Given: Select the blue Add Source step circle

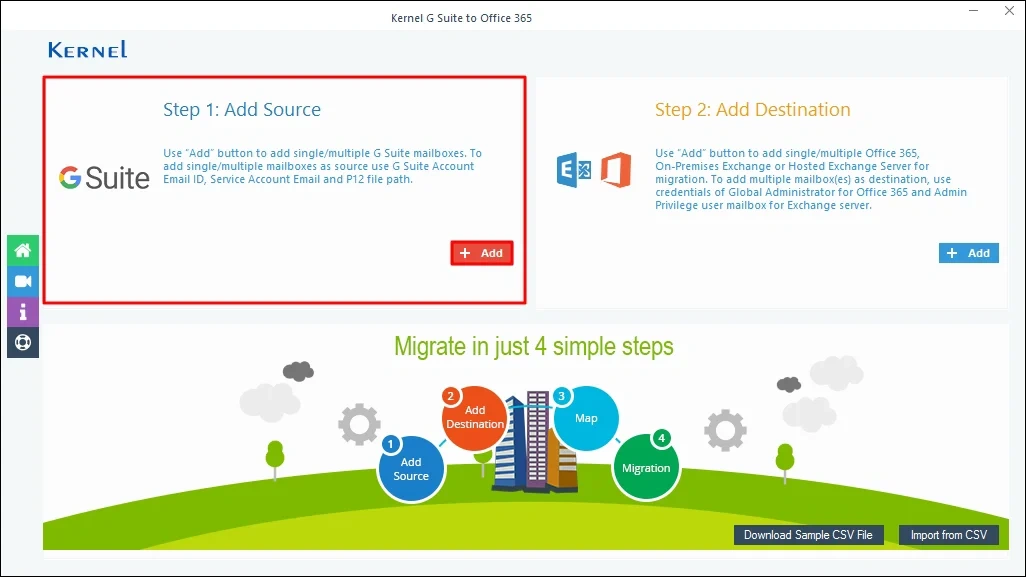Looking at the screenshot, I should tap(411, 468).
